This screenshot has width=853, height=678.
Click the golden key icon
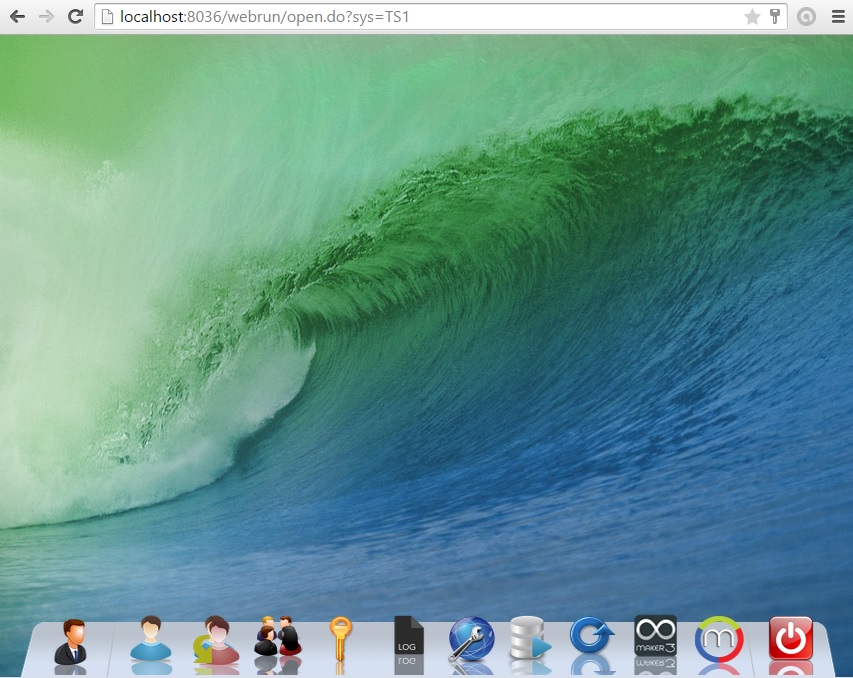(x=341, y=639)
